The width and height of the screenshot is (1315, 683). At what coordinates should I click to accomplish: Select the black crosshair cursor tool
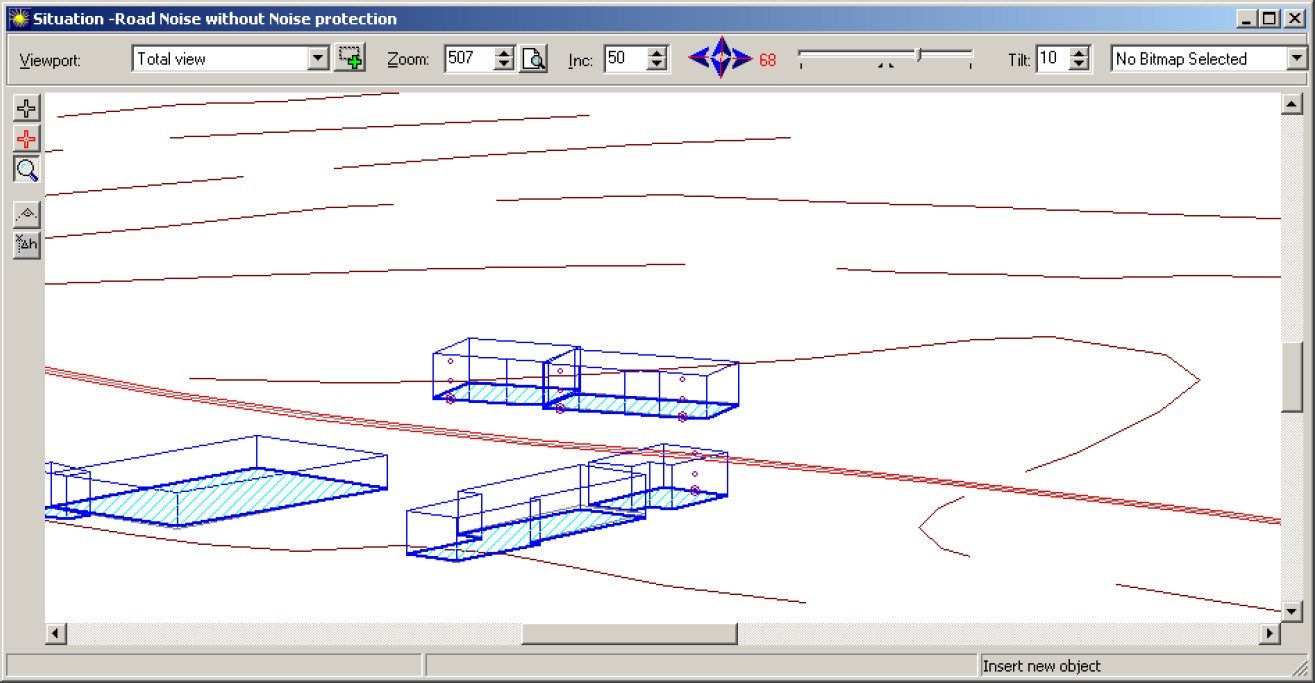pos(27,109)
